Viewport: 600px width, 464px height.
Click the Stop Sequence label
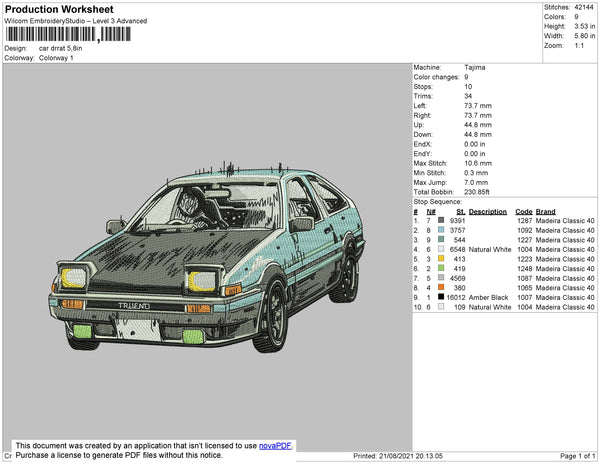441,201
